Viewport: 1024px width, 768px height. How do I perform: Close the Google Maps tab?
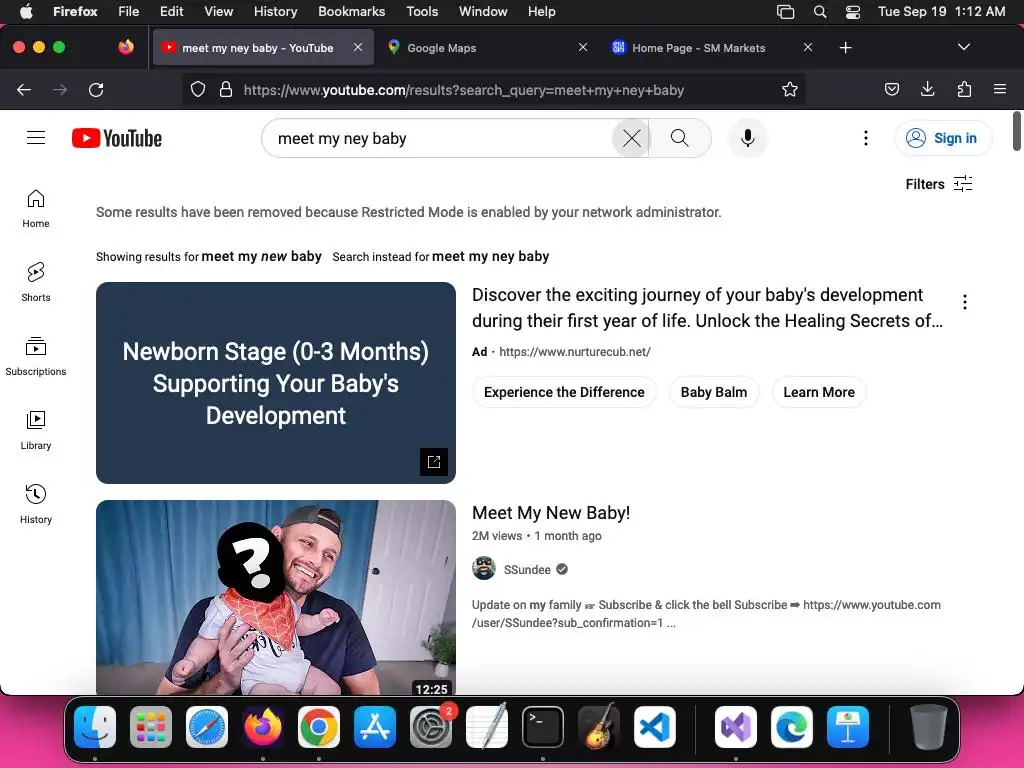coord(583,47)
